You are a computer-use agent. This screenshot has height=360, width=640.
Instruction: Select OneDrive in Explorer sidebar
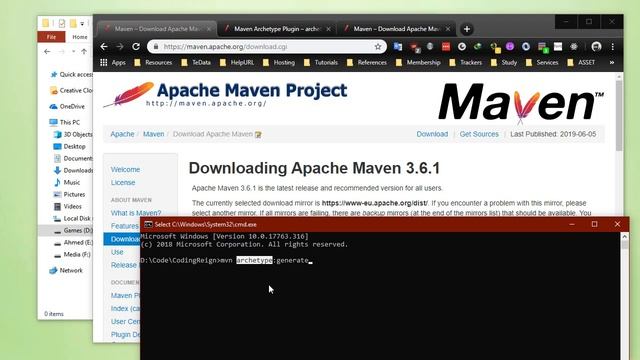[x=67, y=107]
